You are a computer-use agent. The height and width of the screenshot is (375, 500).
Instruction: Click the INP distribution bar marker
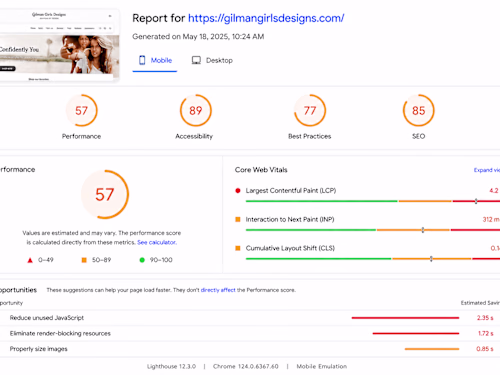point(423,230)
